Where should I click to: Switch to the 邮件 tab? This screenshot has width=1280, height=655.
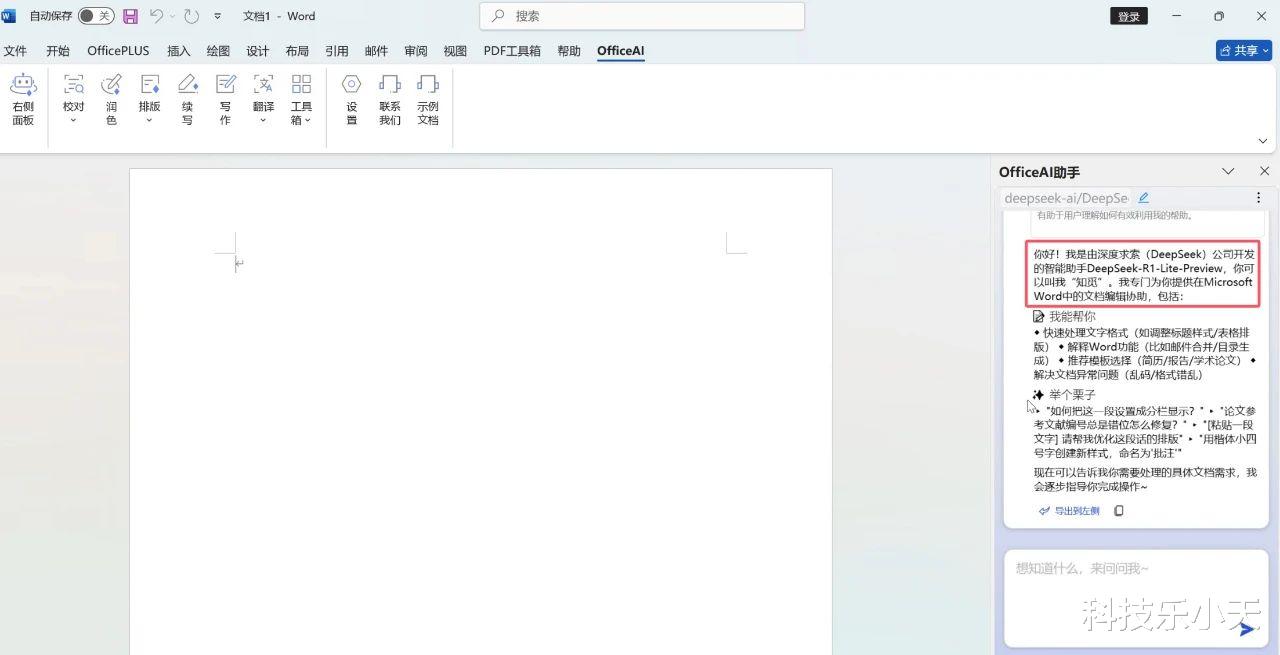[x=377, y=51]
